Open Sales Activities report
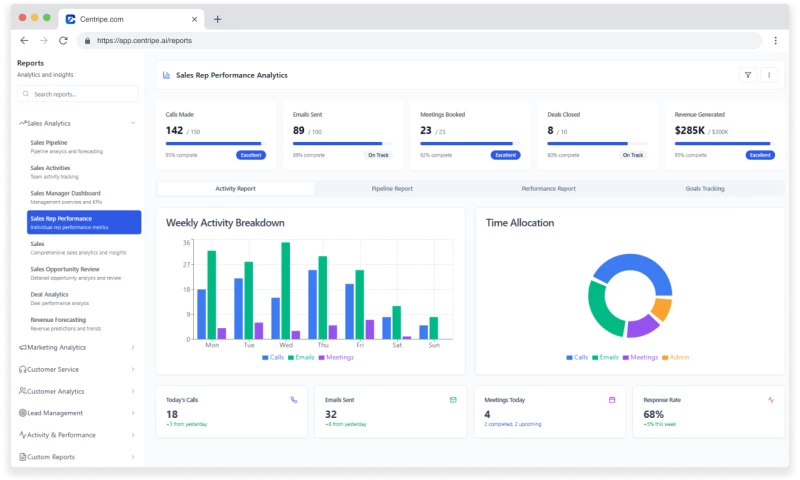Screen dimensions: 800x480 (x=84, y=172)
